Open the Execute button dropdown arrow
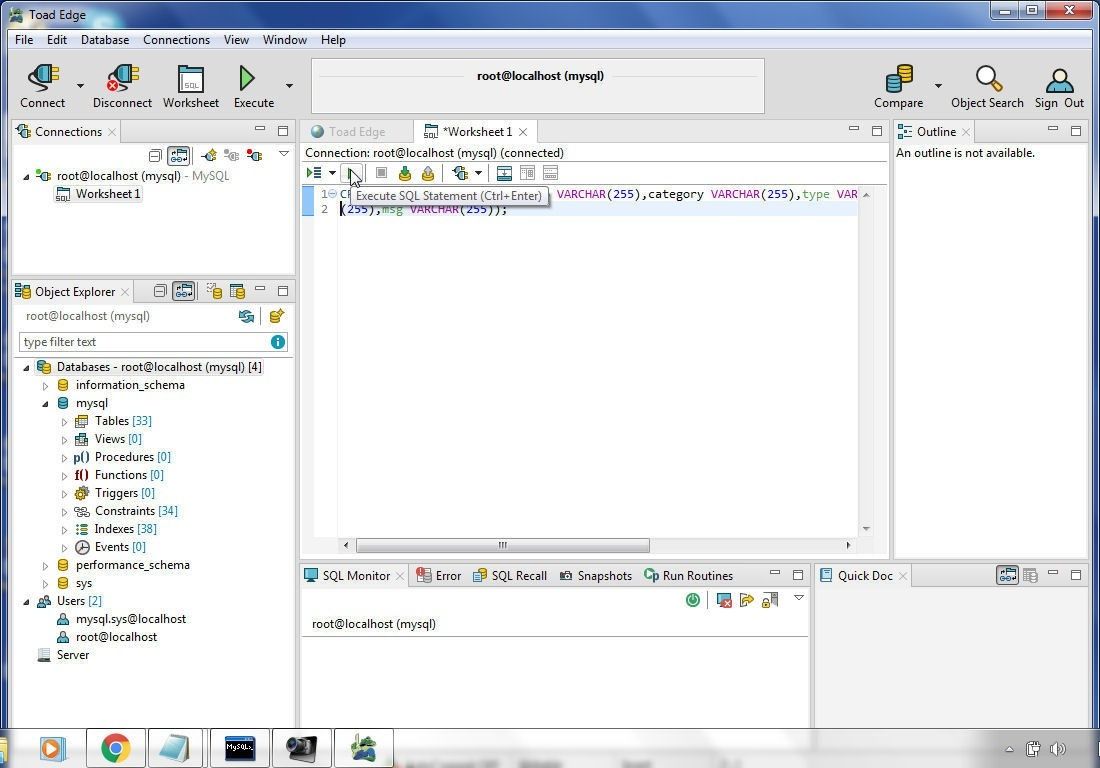 [x=289, y=86]
